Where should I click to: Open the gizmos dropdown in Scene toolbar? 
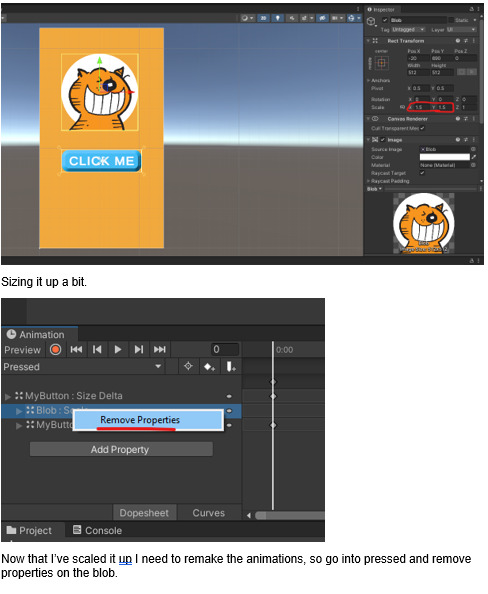pos(354,18)
